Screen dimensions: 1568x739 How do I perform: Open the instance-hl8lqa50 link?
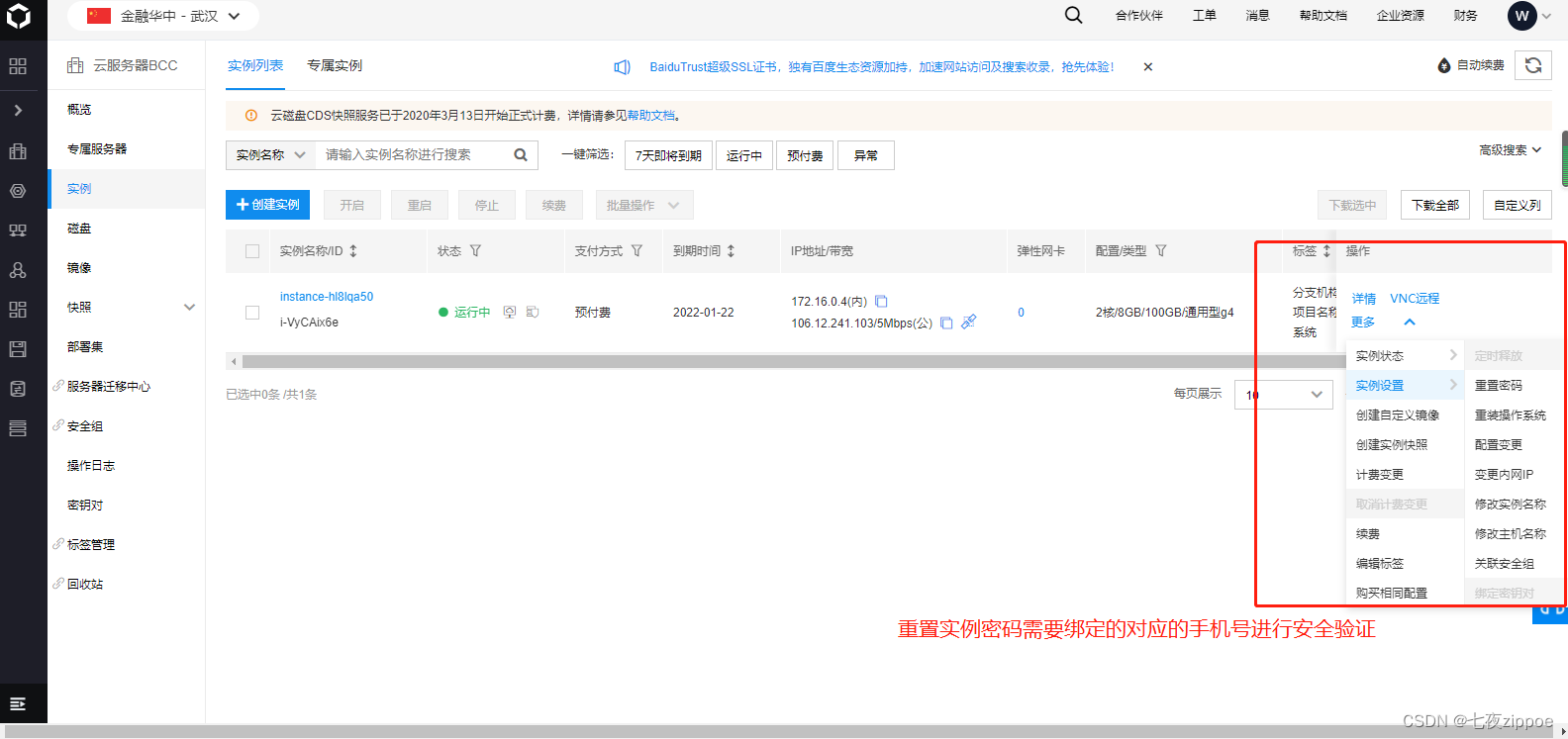tap(327, 297)
